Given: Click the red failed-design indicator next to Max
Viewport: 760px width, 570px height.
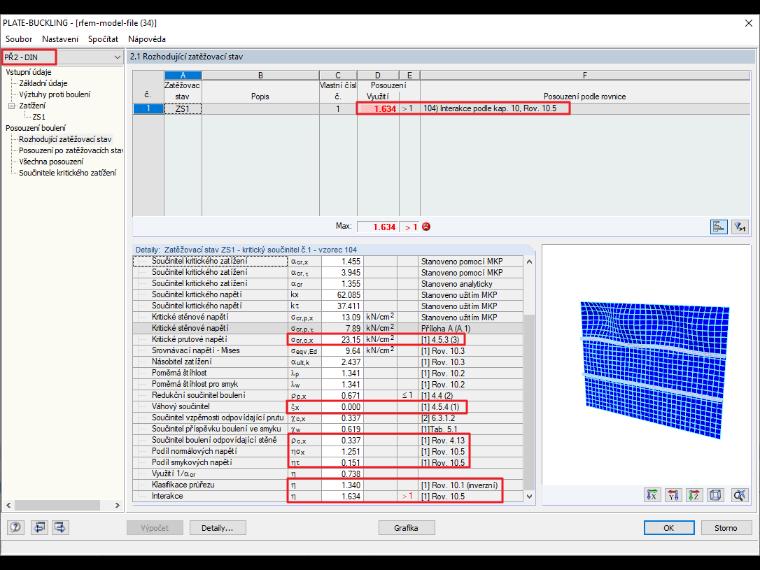Looking at the screenshot, I should [x=426, y=227].
